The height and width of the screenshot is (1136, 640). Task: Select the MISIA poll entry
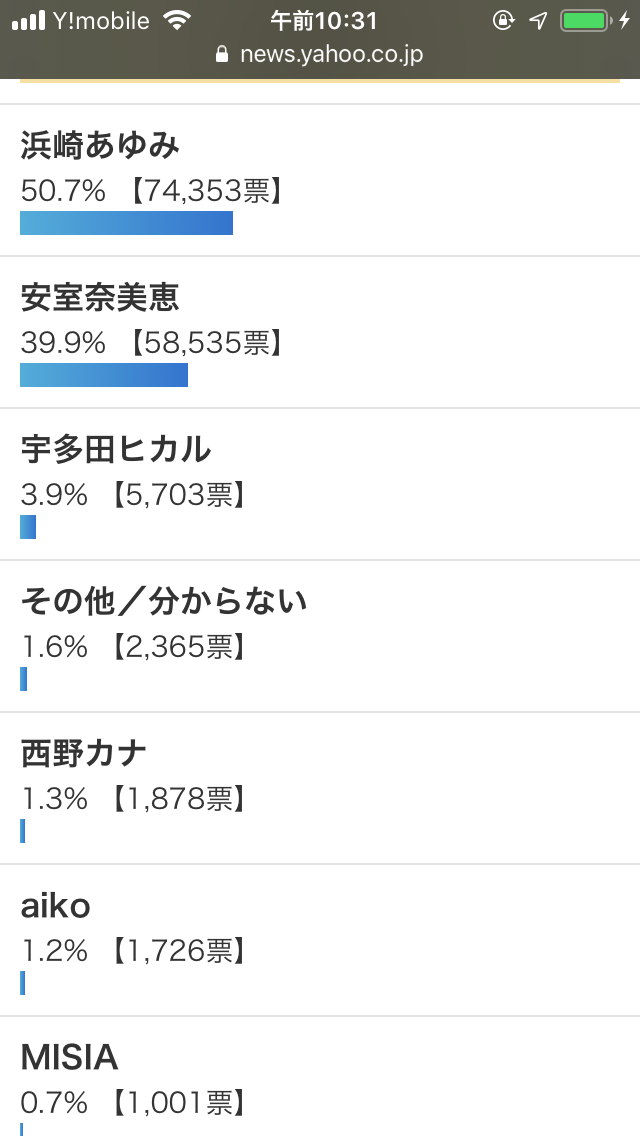320,1077
